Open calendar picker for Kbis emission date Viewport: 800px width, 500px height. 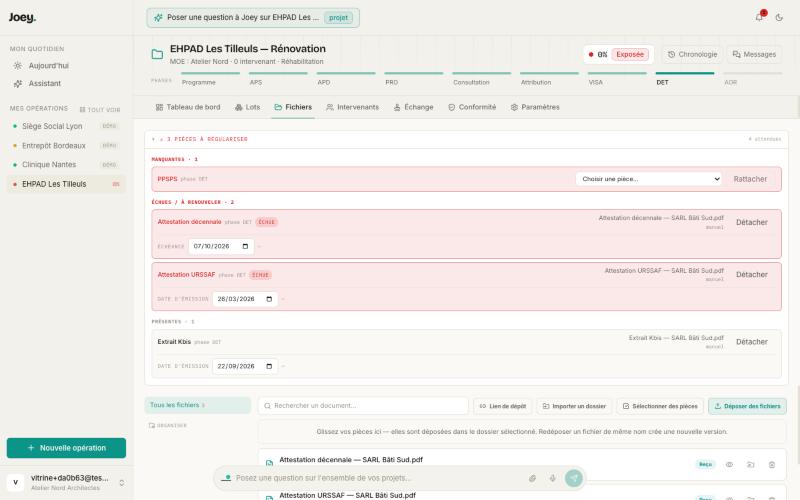point(269,366)
